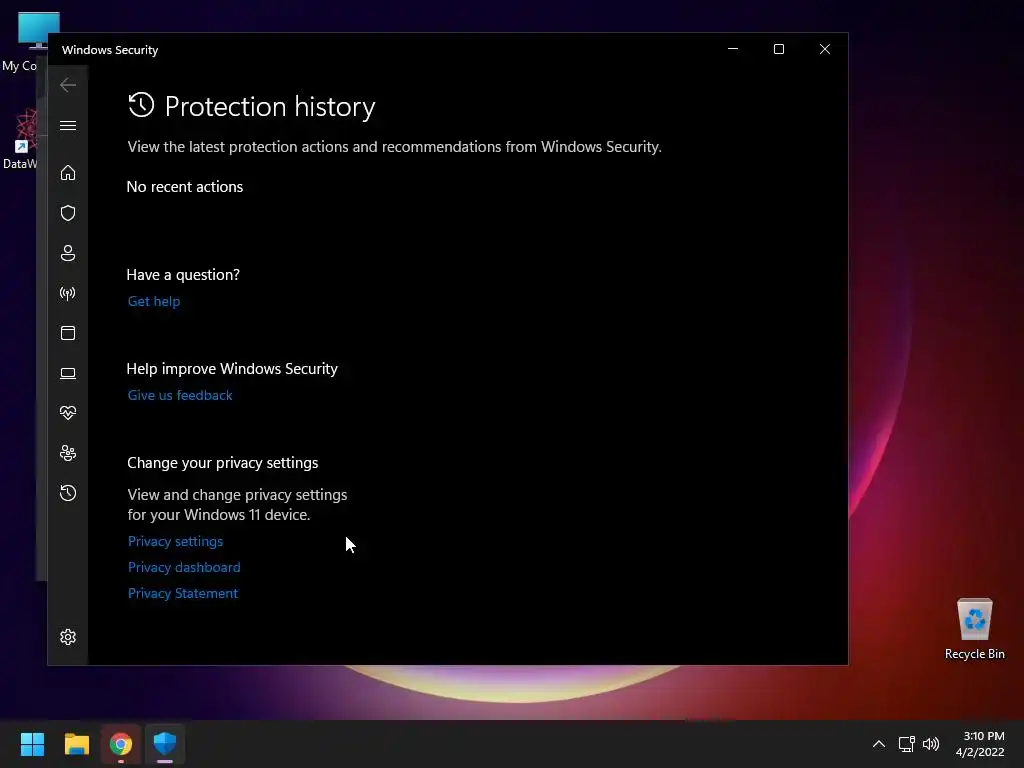Click the Get help link
1024x768 pixels.
pos(154,301)
